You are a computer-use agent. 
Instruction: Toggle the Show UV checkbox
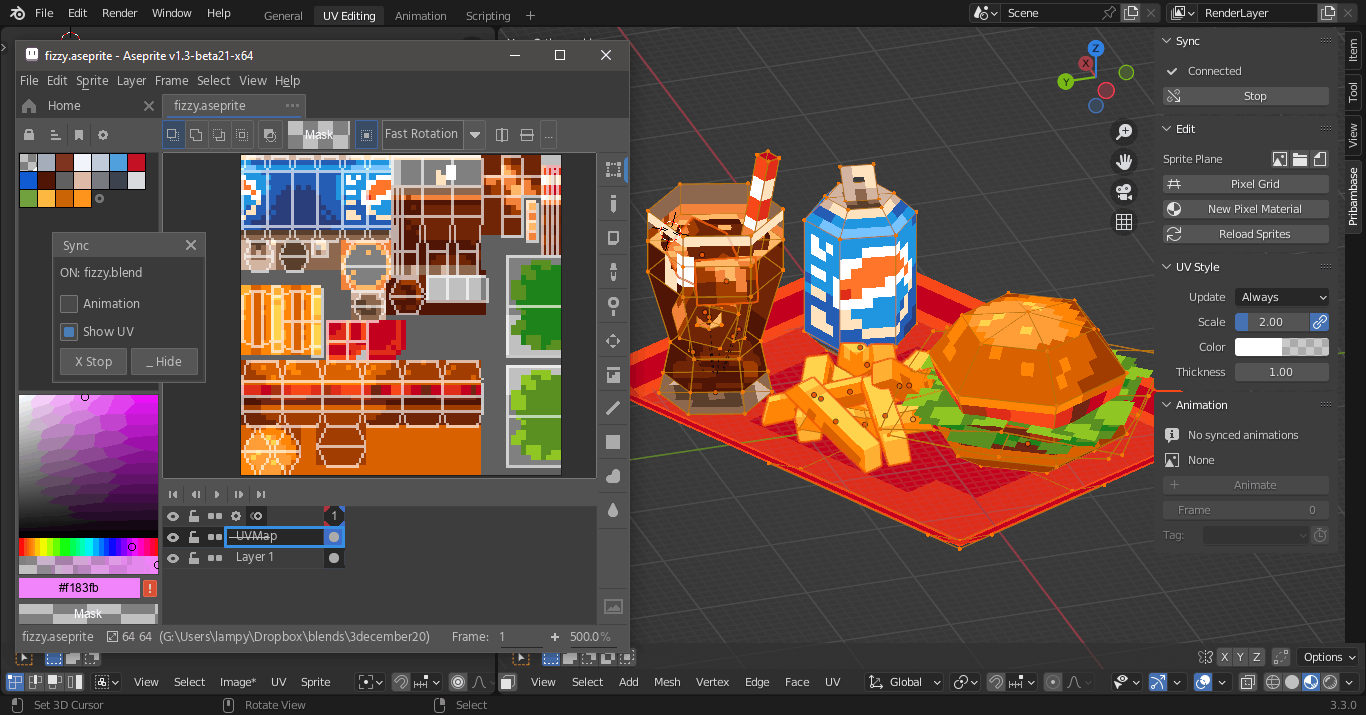tap(69, 331)
